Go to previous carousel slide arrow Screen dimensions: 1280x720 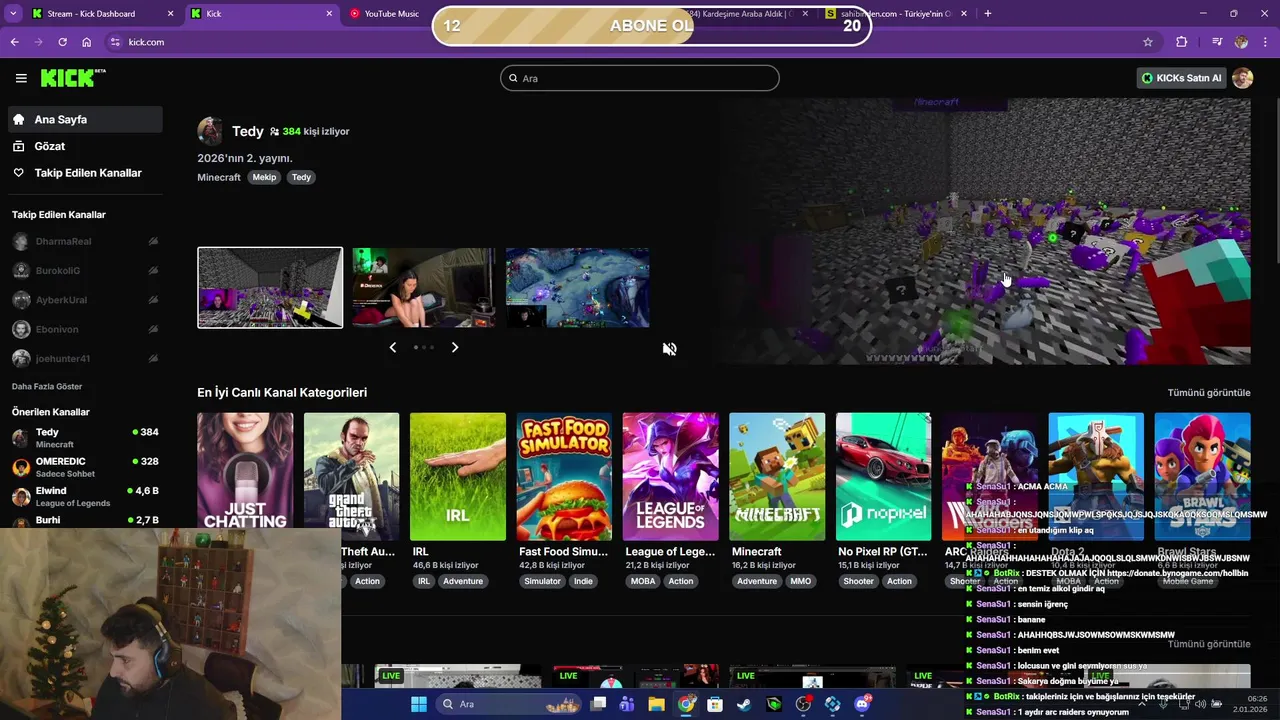coord(392,347)
